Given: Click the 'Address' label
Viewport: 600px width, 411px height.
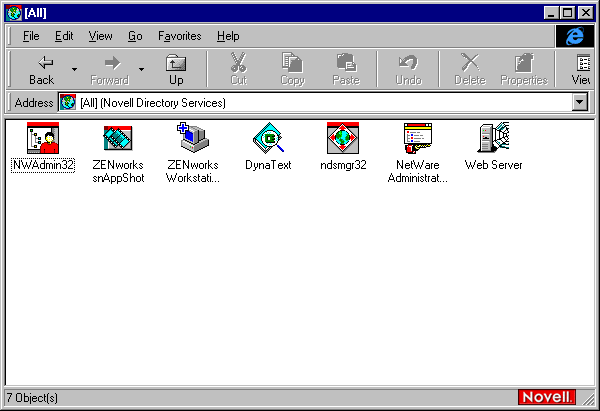Looking at the screenshot, I should (x=34, y=103).
